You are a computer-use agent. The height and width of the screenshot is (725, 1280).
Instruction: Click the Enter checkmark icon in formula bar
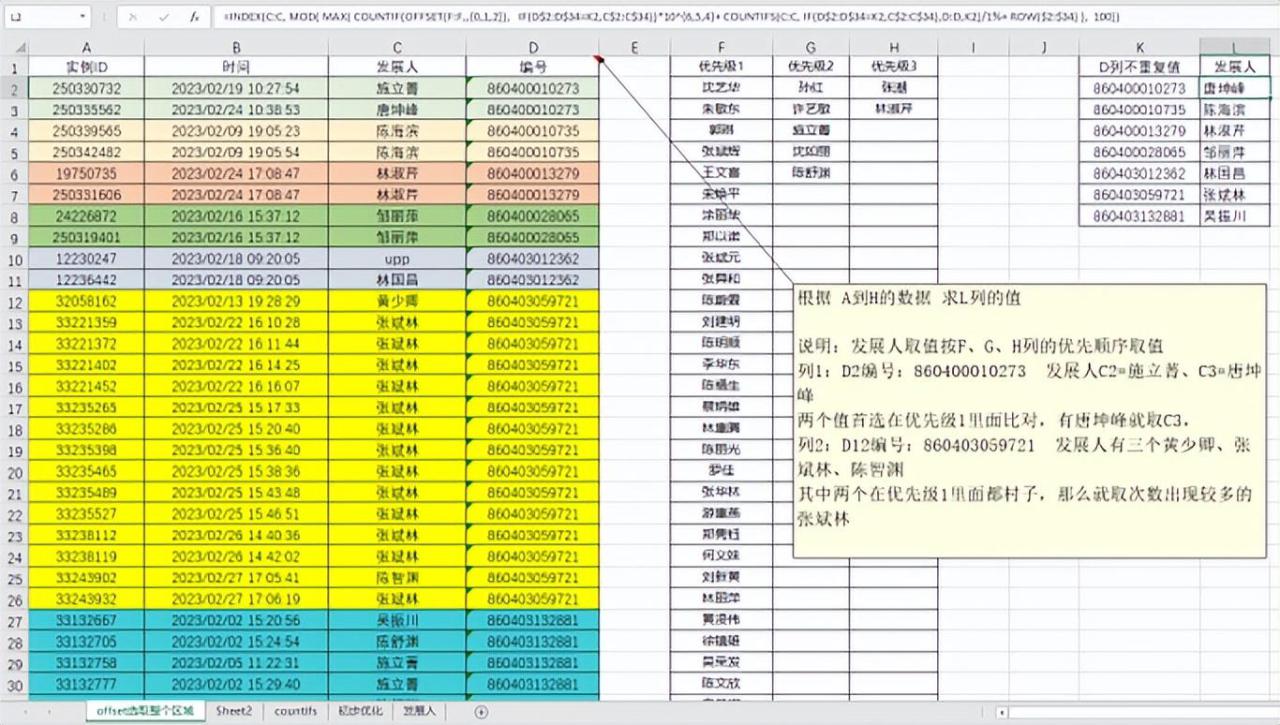(x=164, y=17)
